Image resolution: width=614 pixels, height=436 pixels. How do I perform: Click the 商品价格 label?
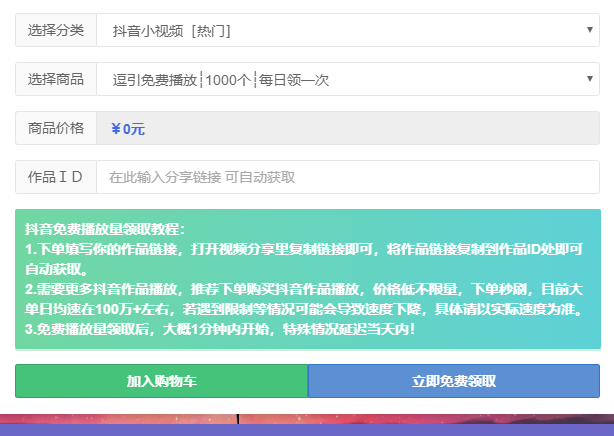click(56, 128)
